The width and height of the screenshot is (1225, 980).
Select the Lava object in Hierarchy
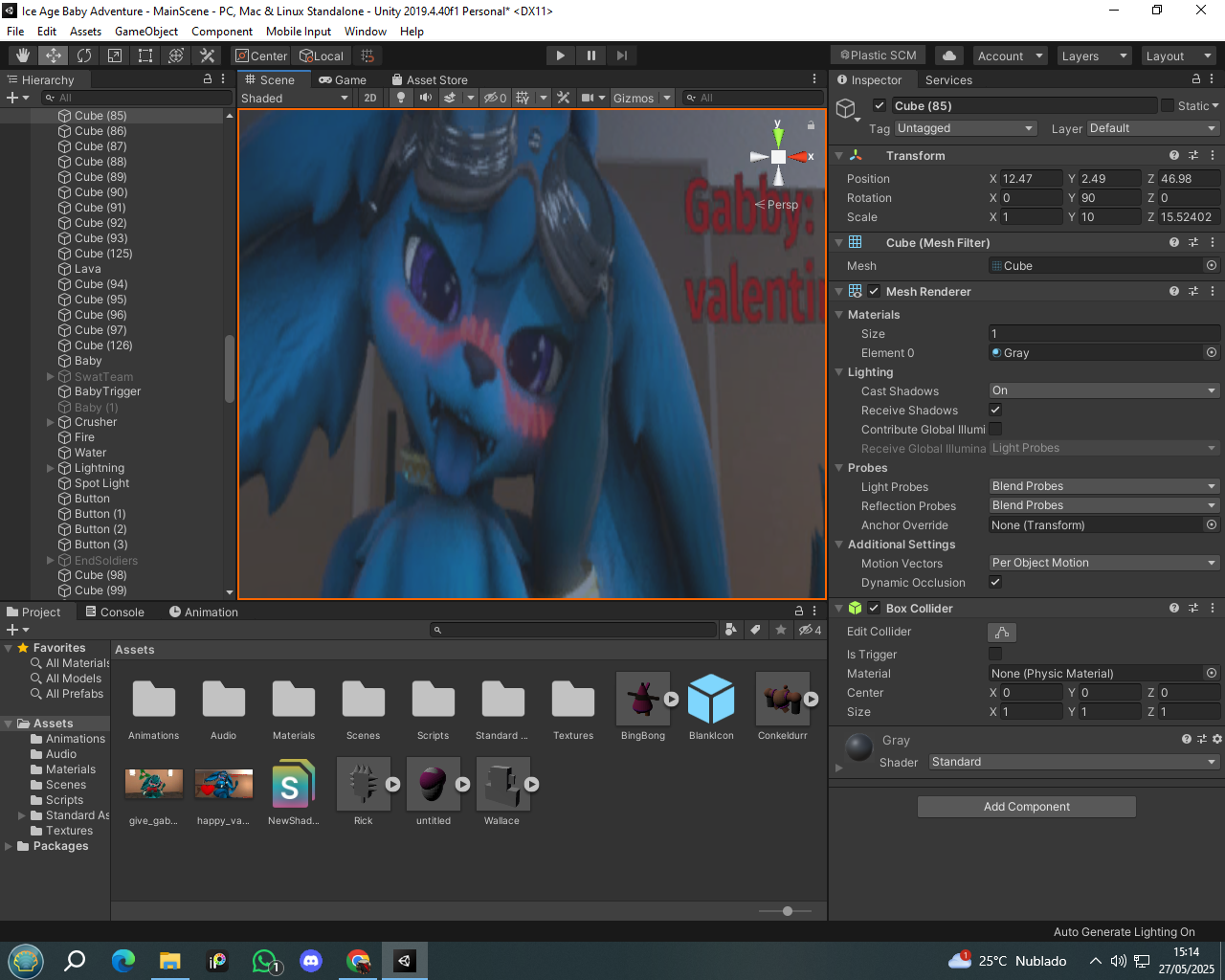tap(87, 269)
